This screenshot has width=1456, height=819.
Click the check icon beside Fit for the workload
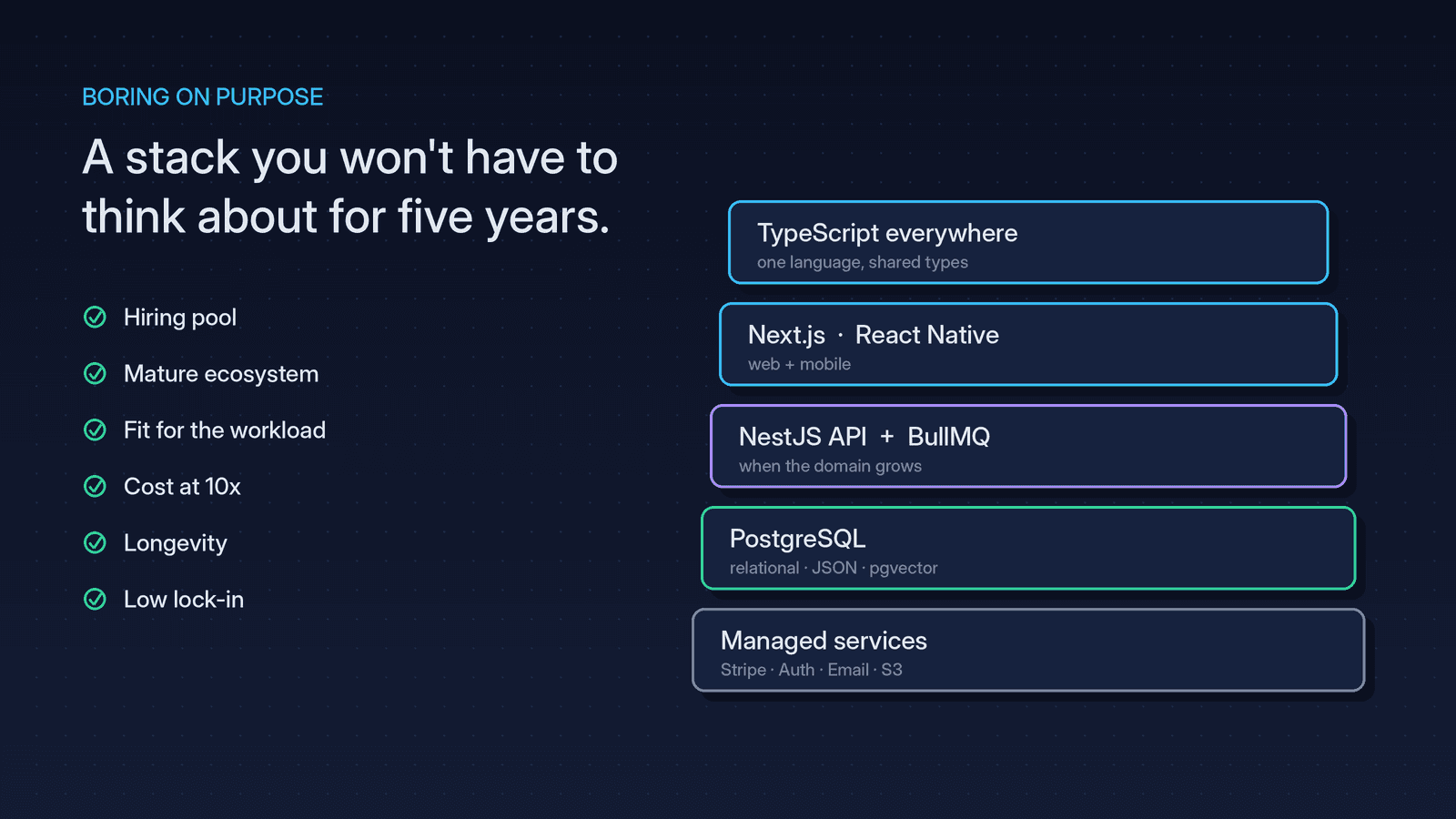coord(95,430)
